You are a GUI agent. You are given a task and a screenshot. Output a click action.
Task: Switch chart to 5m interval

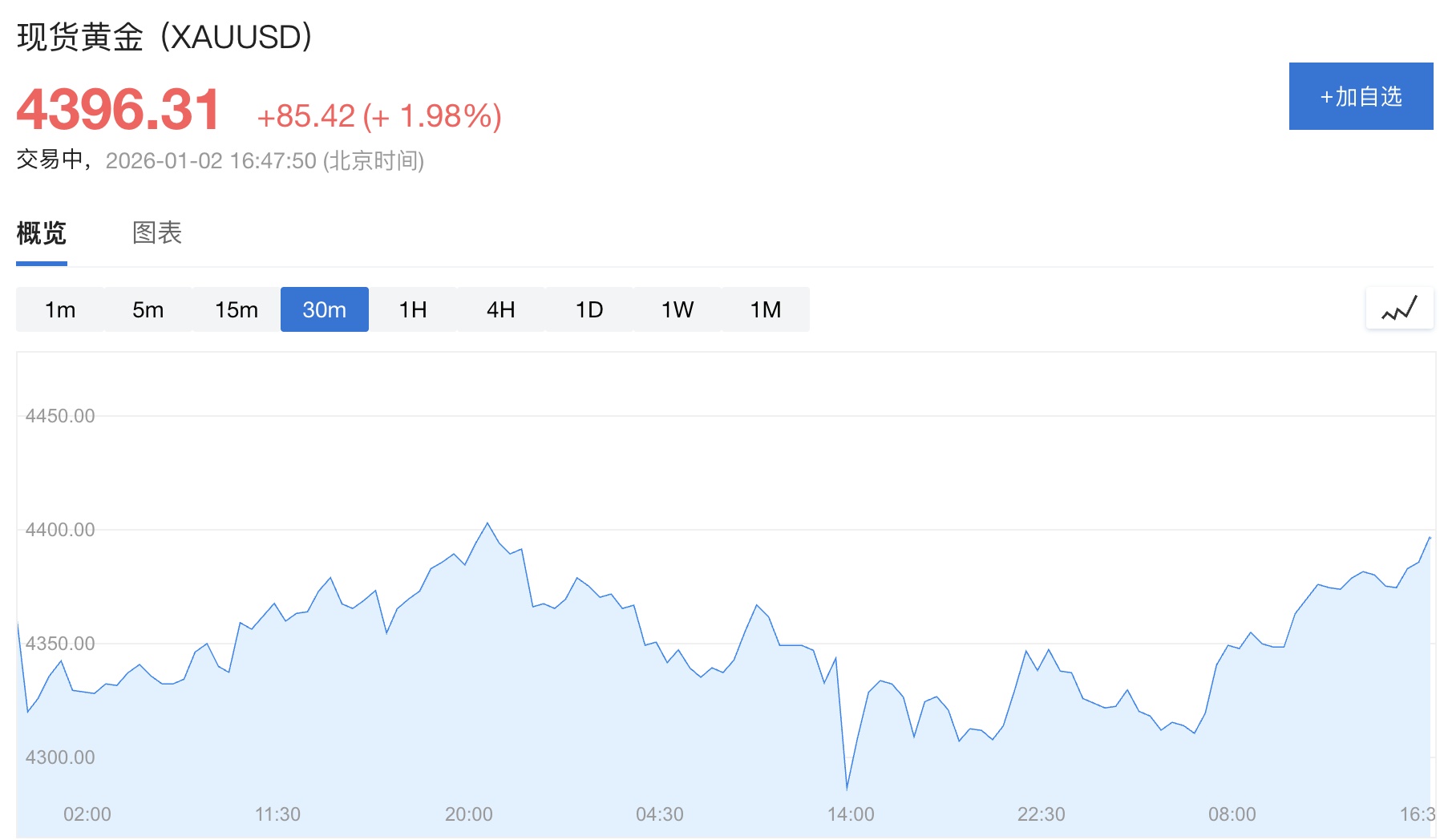(x=148, y=309)
